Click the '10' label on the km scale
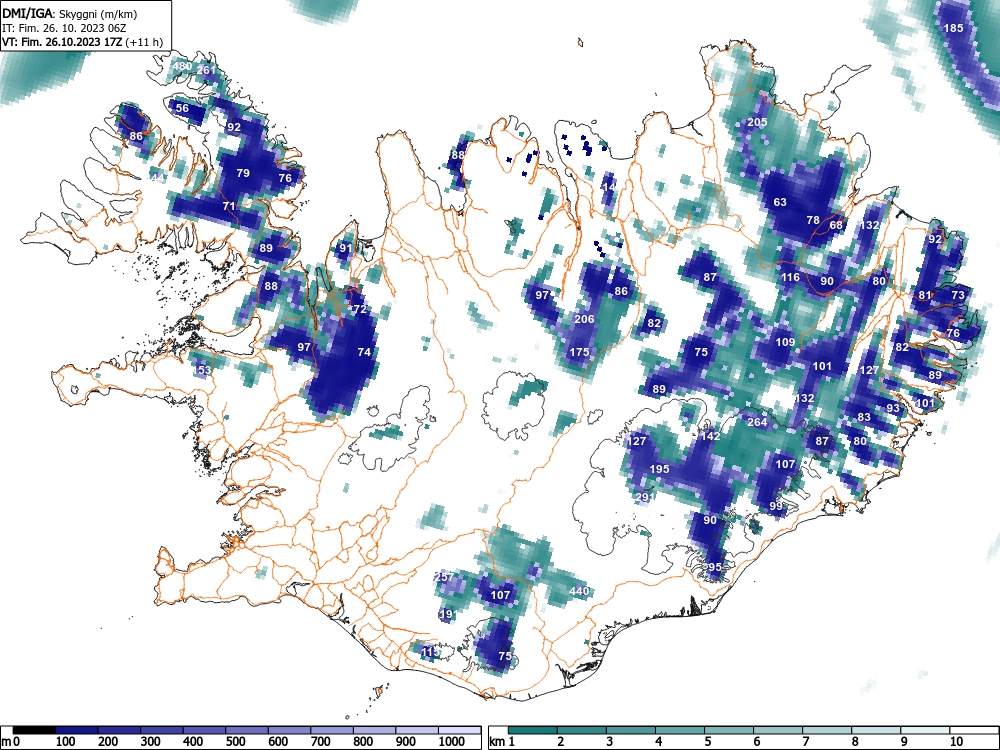This screenshot has height=750, width=1000. coord(956,742)
